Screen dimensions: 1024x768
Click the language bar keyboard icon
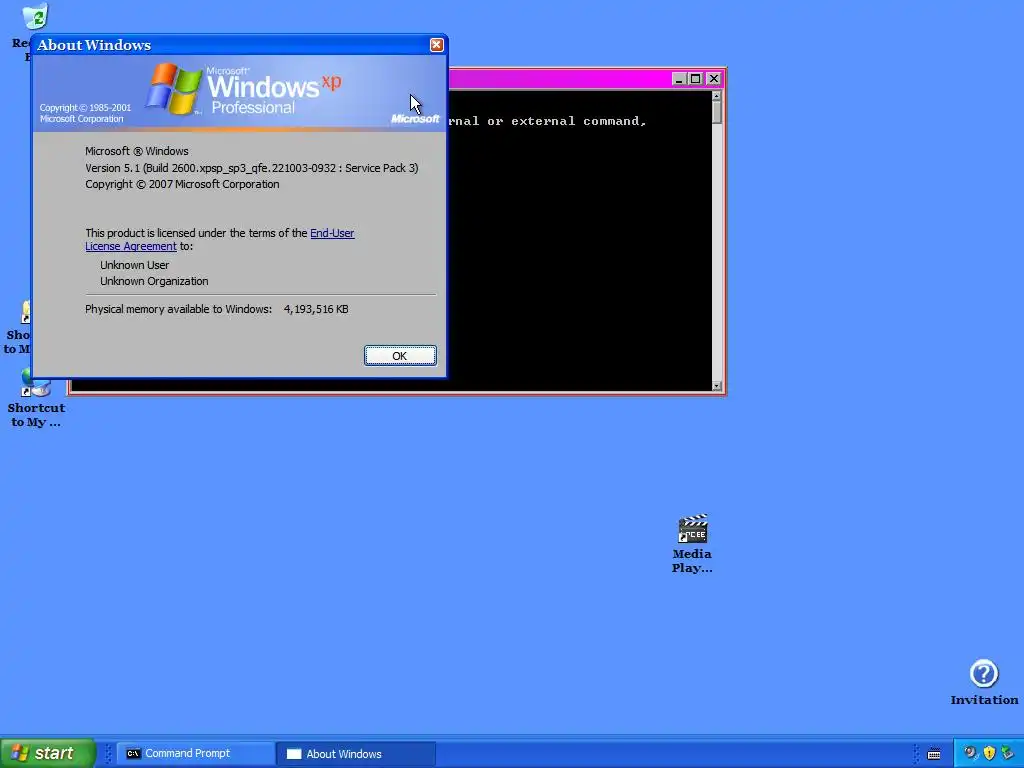pyautogui.click(x=934, y=754)
